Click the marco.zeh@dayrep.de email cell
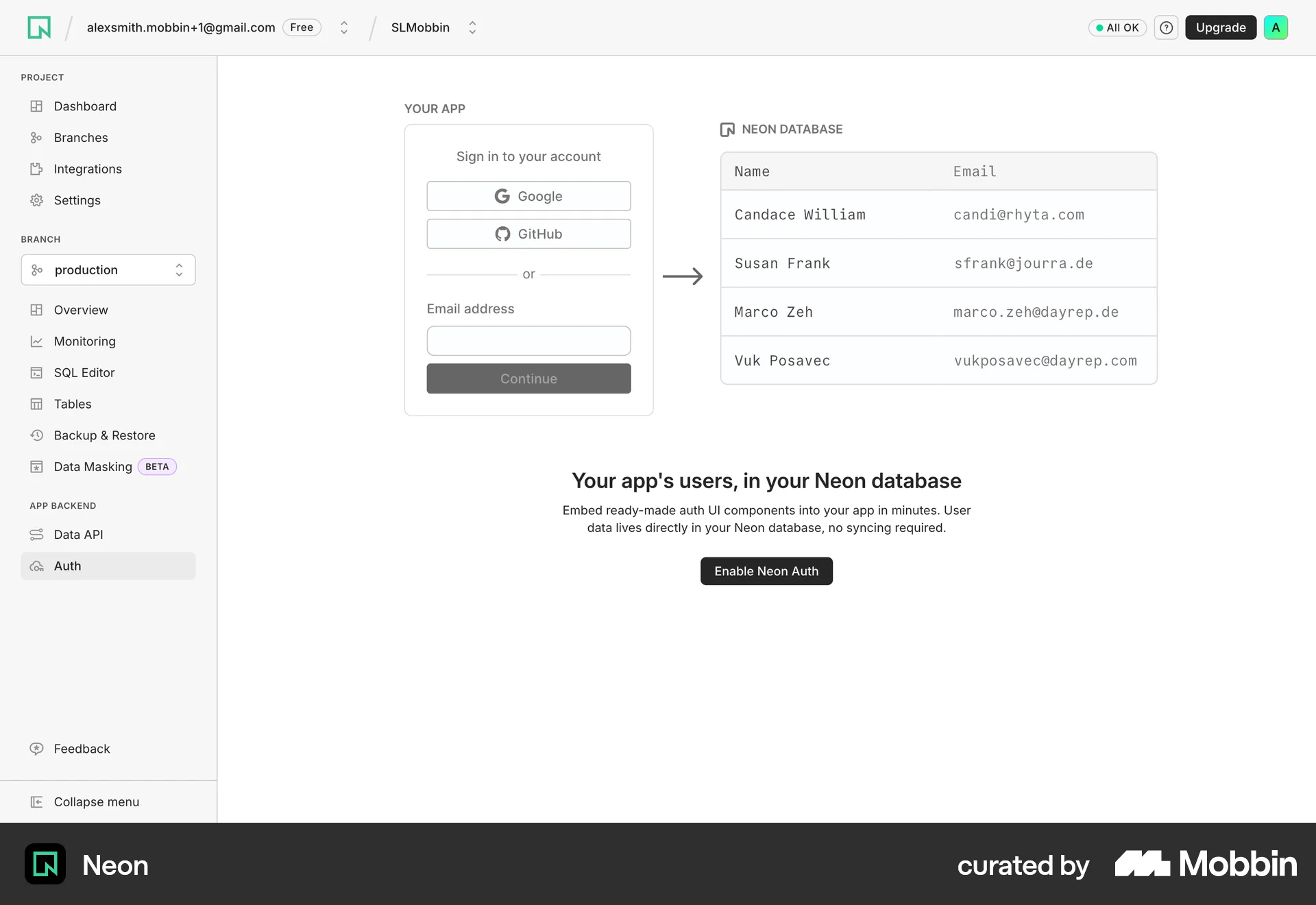Screen dimensions: 1316x905 pos(1036,313)
